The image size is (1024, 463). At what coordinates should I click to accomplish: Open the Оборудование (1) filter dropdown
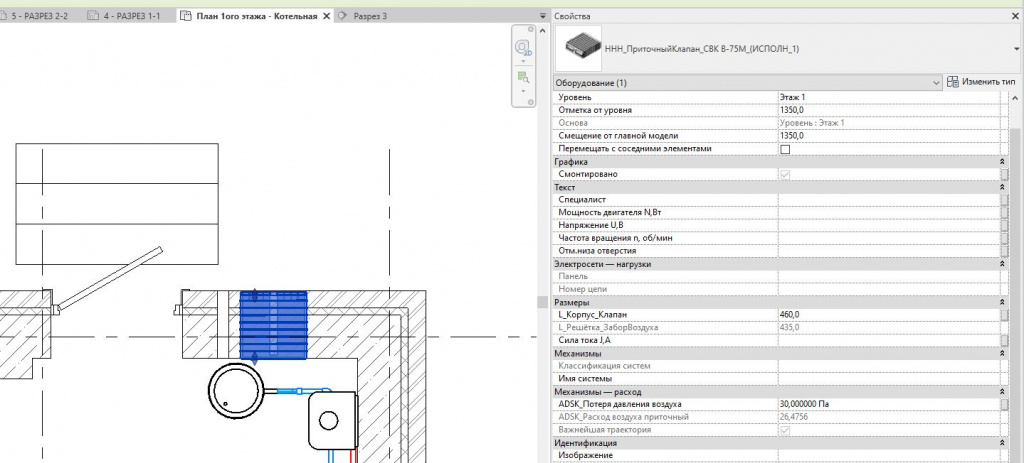click(x=938, y=83)
